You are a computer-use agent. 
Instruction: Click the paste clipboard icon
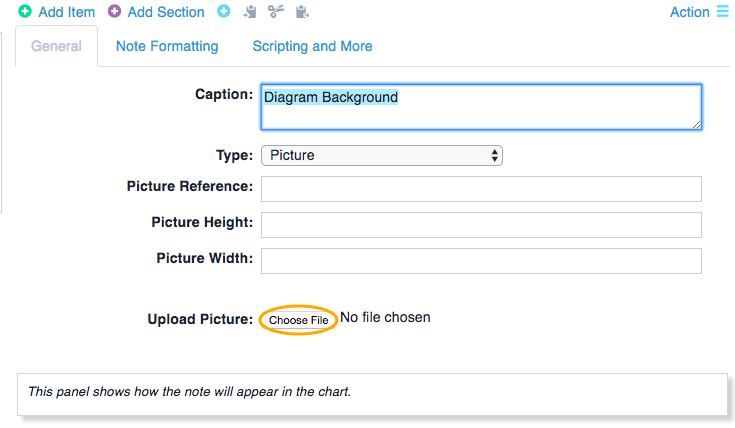click(x=302, y=12)
